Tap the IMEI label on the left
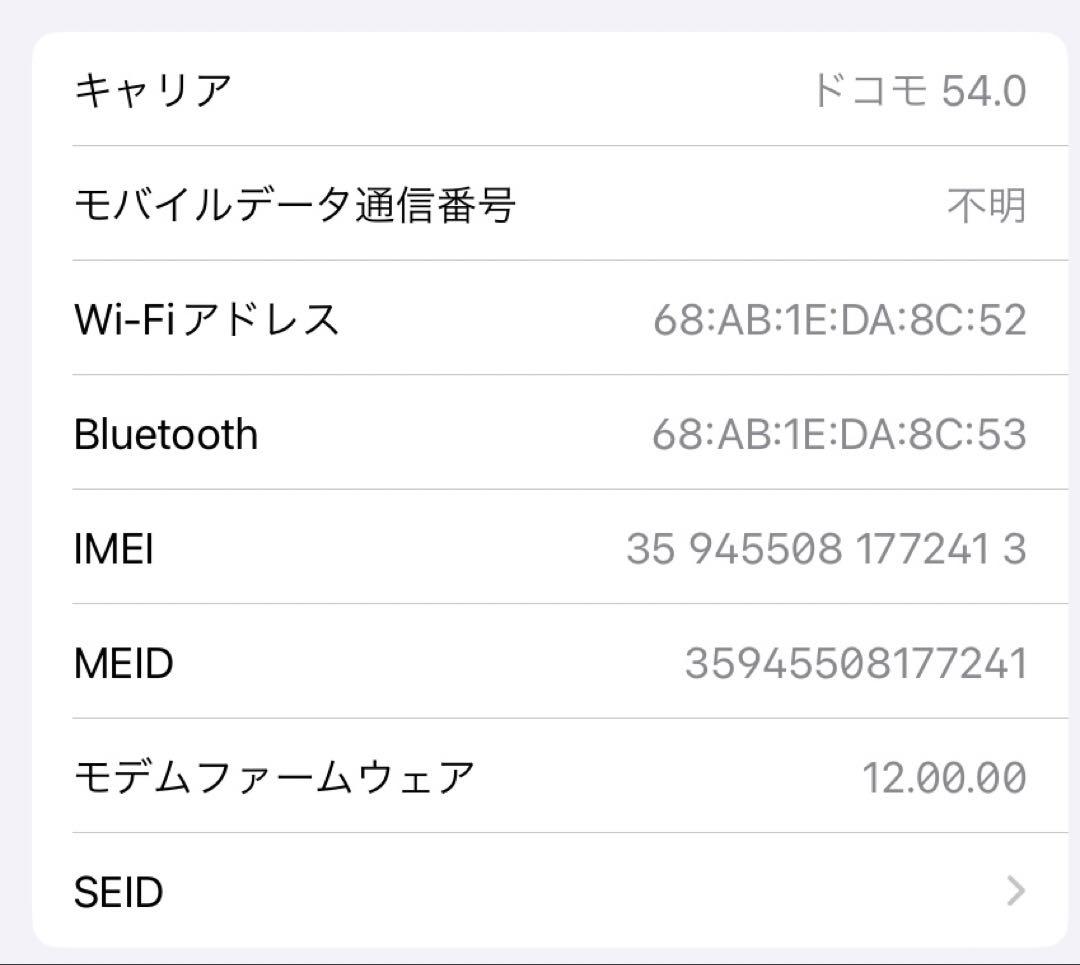The height and width of the screenshot is (965, 1080). 110,548
